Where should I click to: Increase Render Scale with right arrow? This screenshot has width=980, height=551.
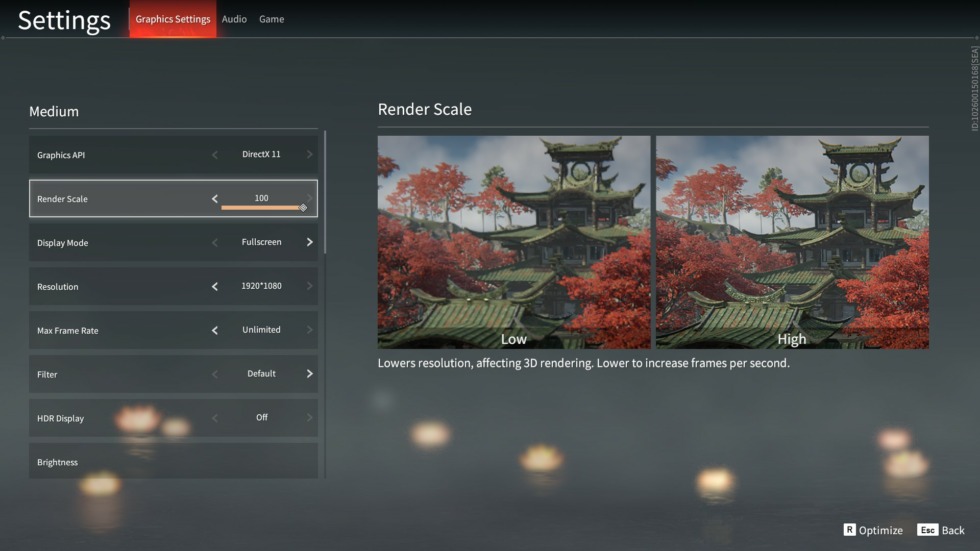click(309, 198)
